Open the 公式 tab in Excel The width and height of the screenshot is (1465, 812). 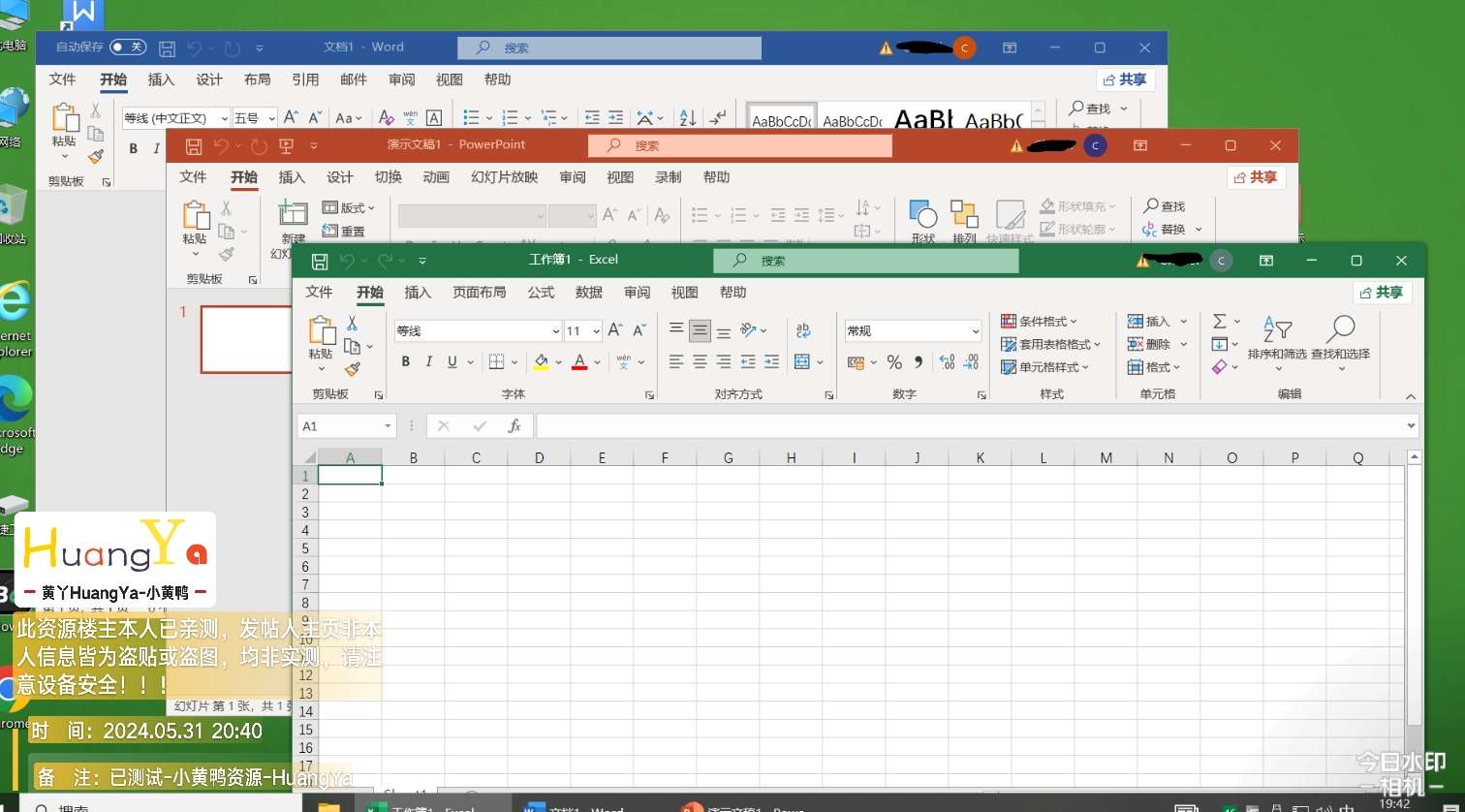(x=541, y=293)
